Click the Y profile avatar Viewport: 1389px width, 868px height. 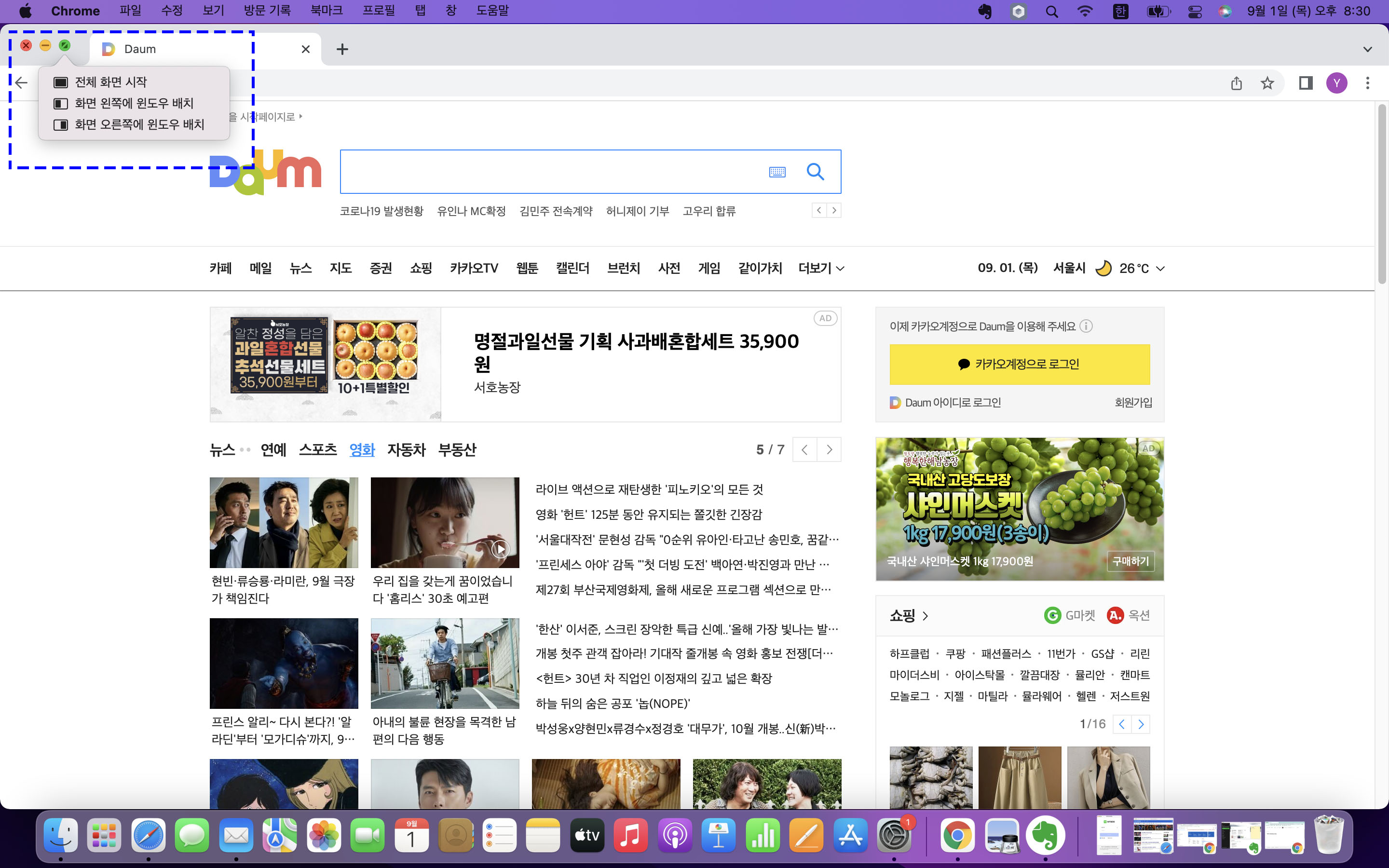tap(1336, 83)
